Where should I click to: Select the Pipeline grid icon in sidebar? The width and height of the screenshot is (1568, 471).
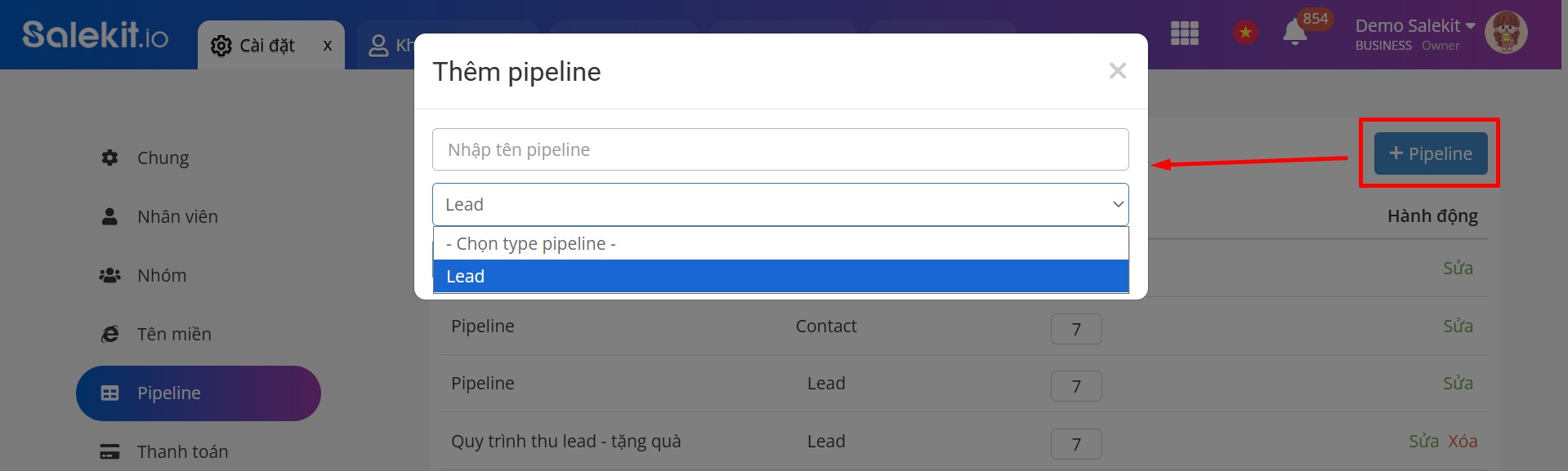click(109, 392)
